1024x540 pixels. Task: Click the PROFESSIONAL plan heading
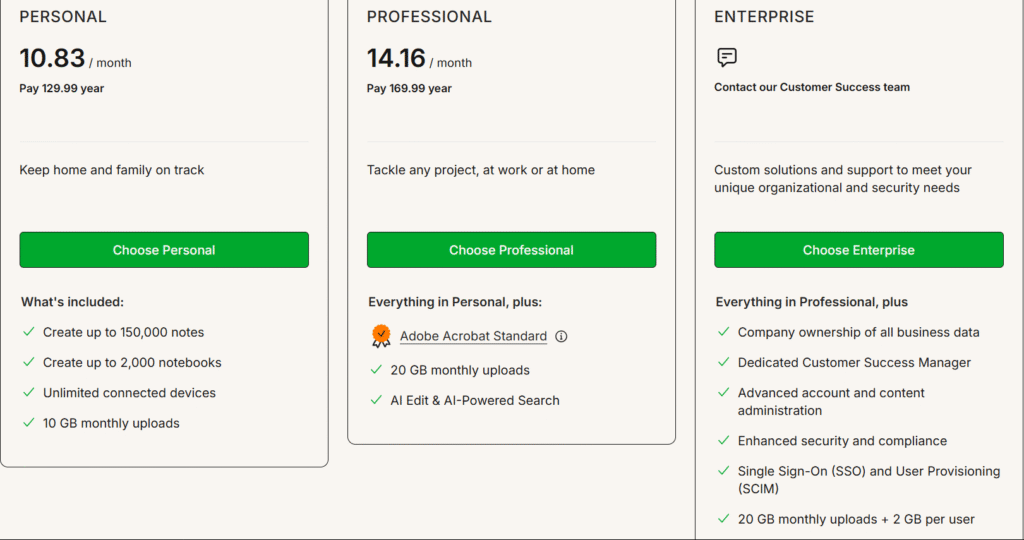429,17
